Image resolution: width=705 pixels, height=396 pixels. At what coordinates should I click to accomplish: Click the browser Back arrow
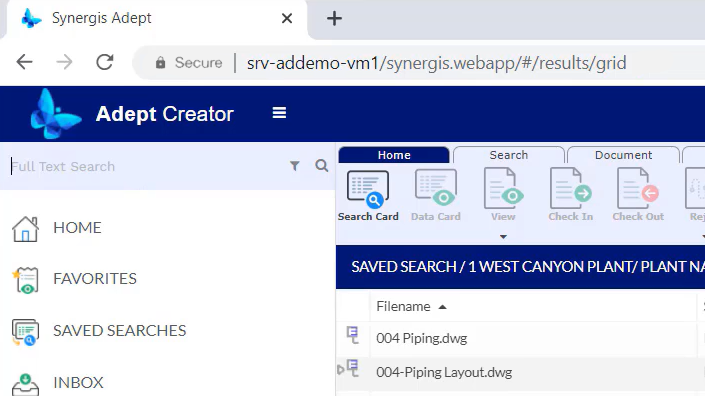pos(24,62)
